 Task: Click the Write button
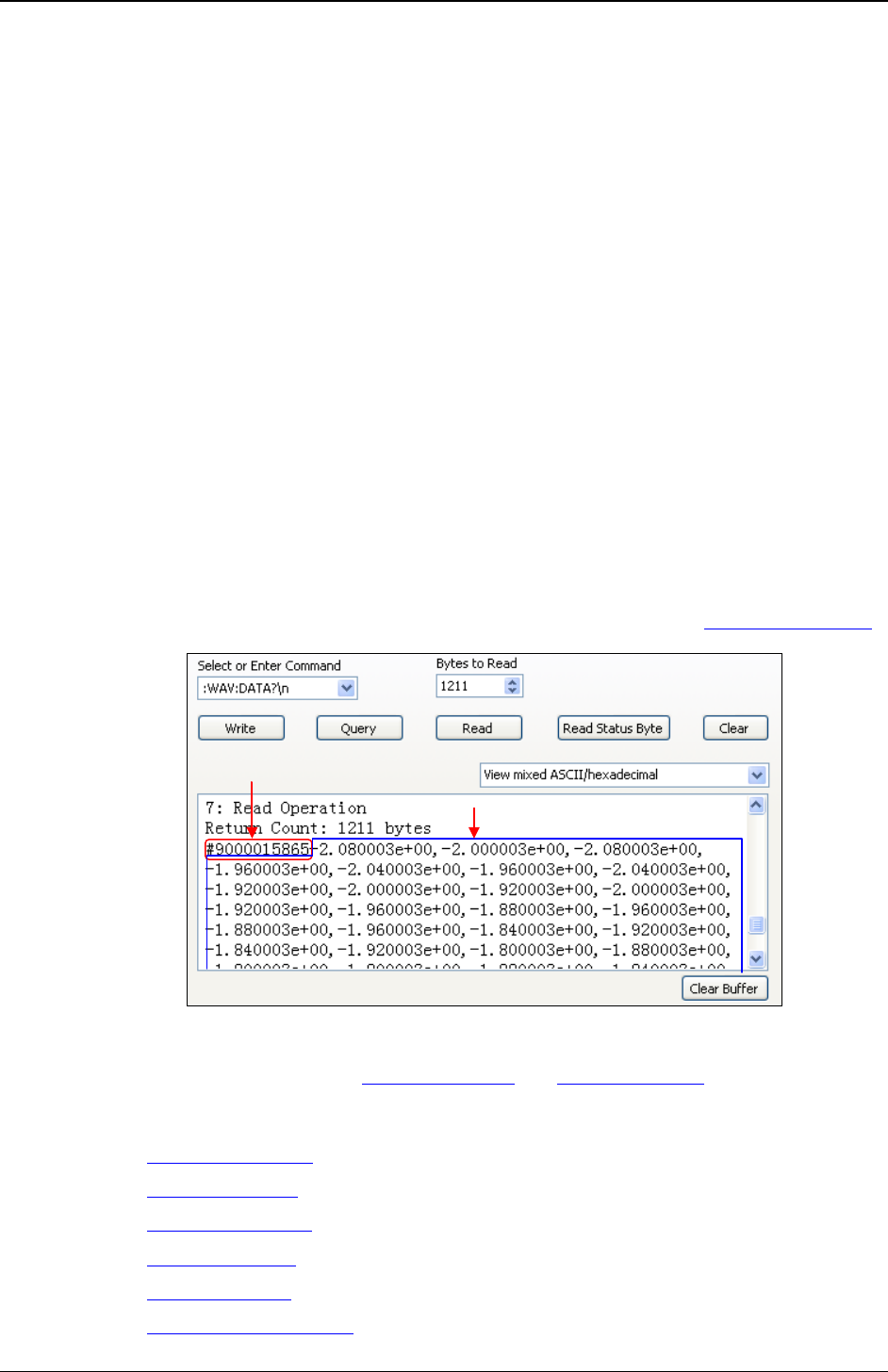click(240, 728)
